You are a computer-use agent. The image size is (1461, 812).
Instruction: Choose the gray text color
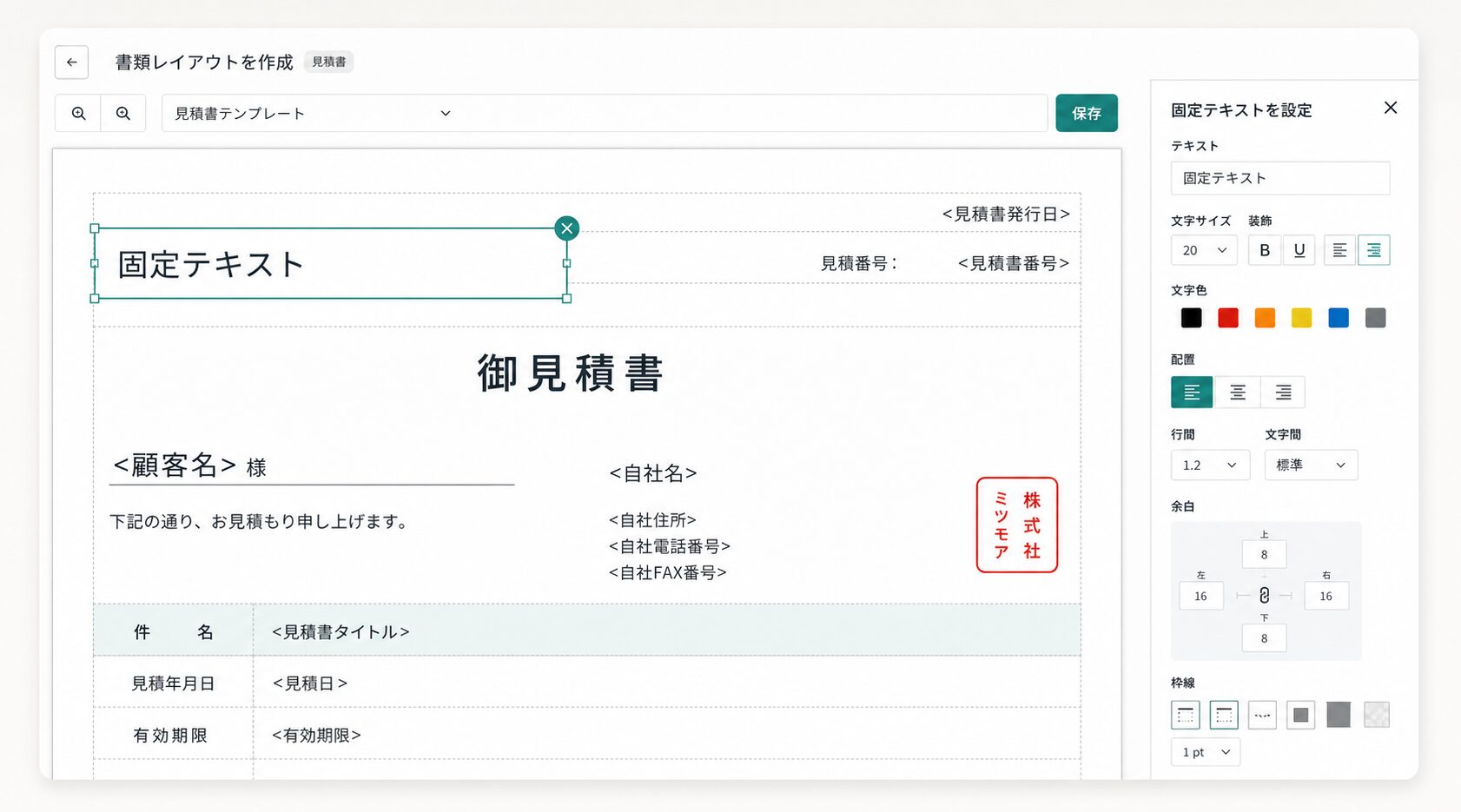1375,318
